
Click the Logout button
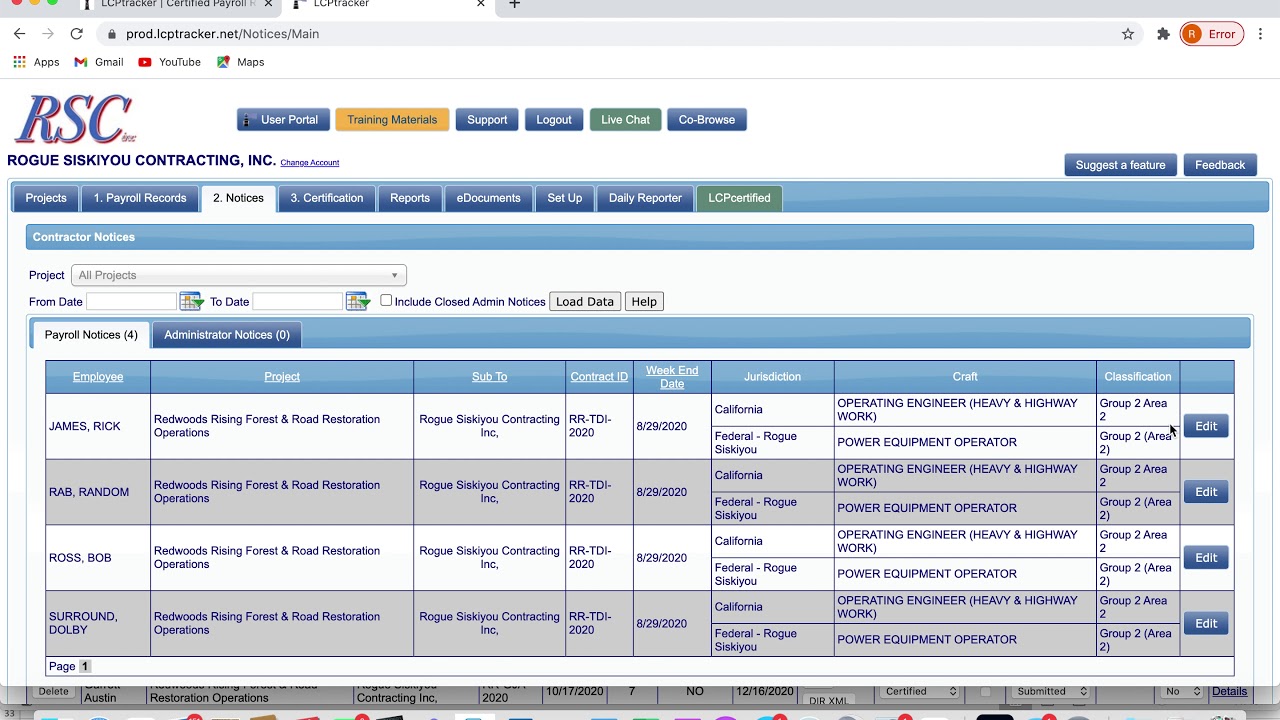pos(554,120)
